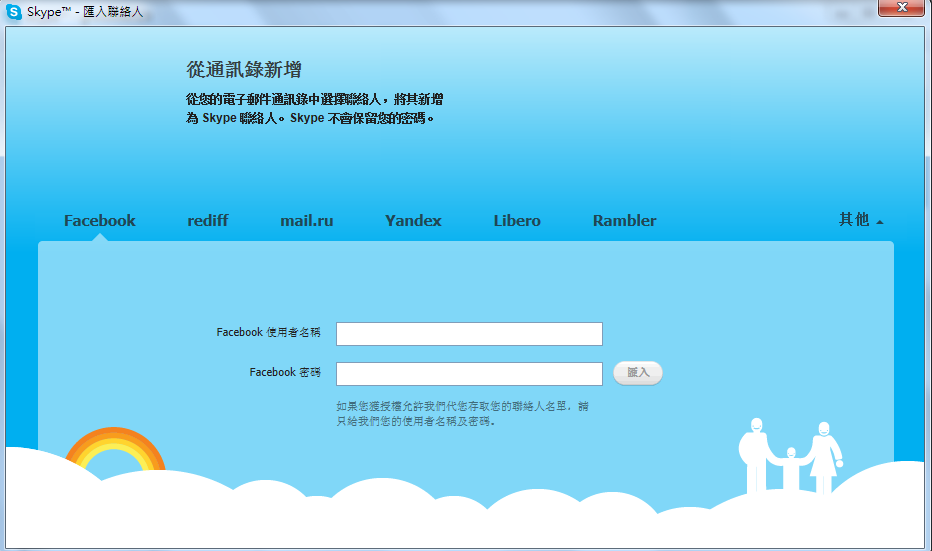Click the Facebook password input field
Screen dimensions: 932x551
click(x=470, y=374)
